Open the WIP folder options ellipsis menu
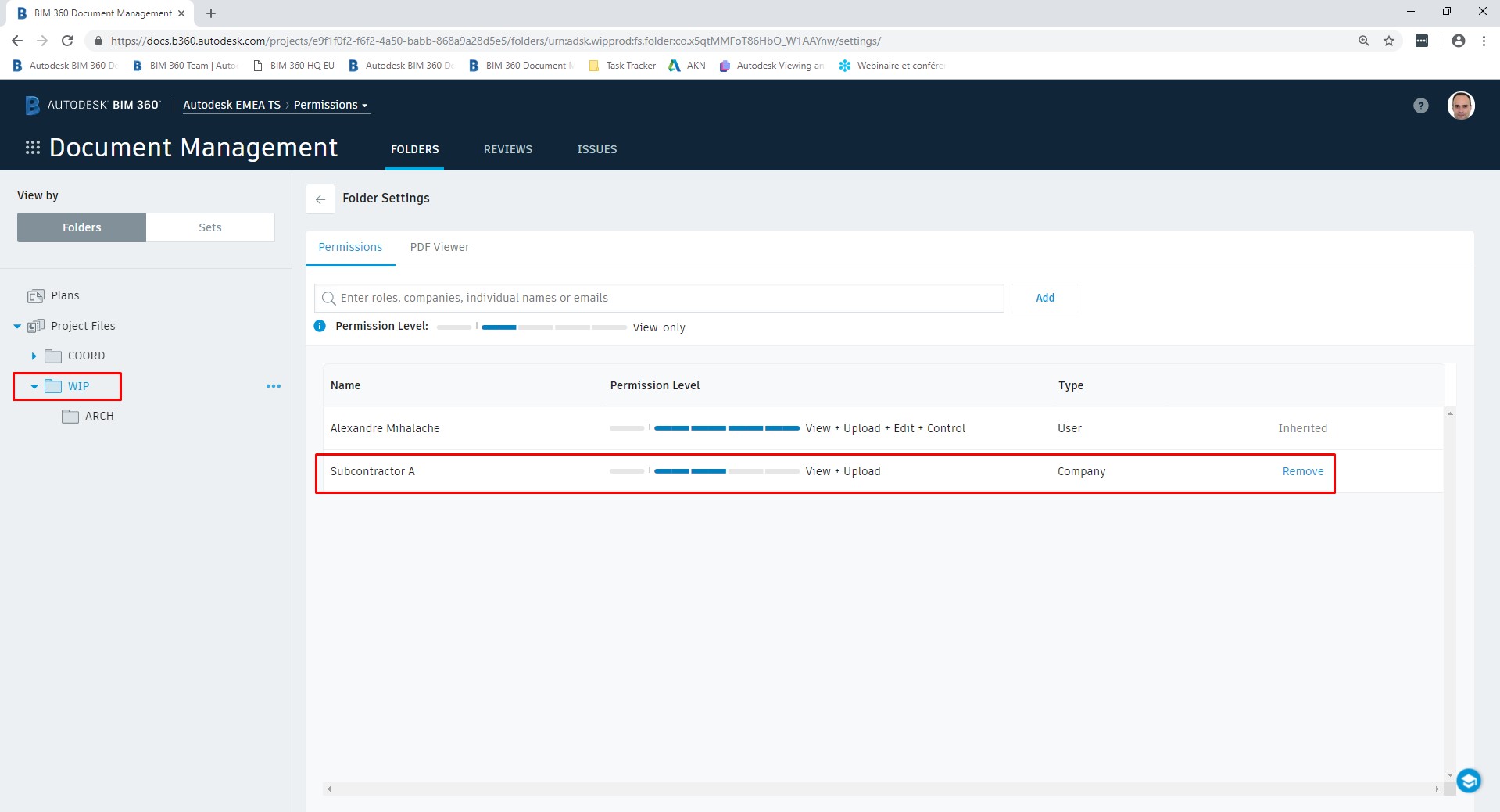This screenshot has height=812, width=1500. point(273,385)
